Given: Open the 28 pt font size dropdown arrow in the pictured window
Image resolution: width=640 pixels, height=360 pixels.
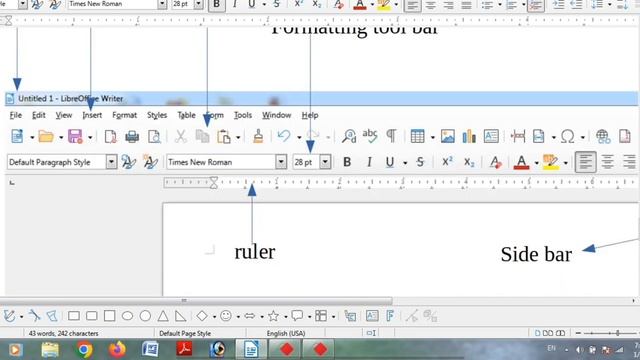Looking at the screenshot, I should point(325,162).
